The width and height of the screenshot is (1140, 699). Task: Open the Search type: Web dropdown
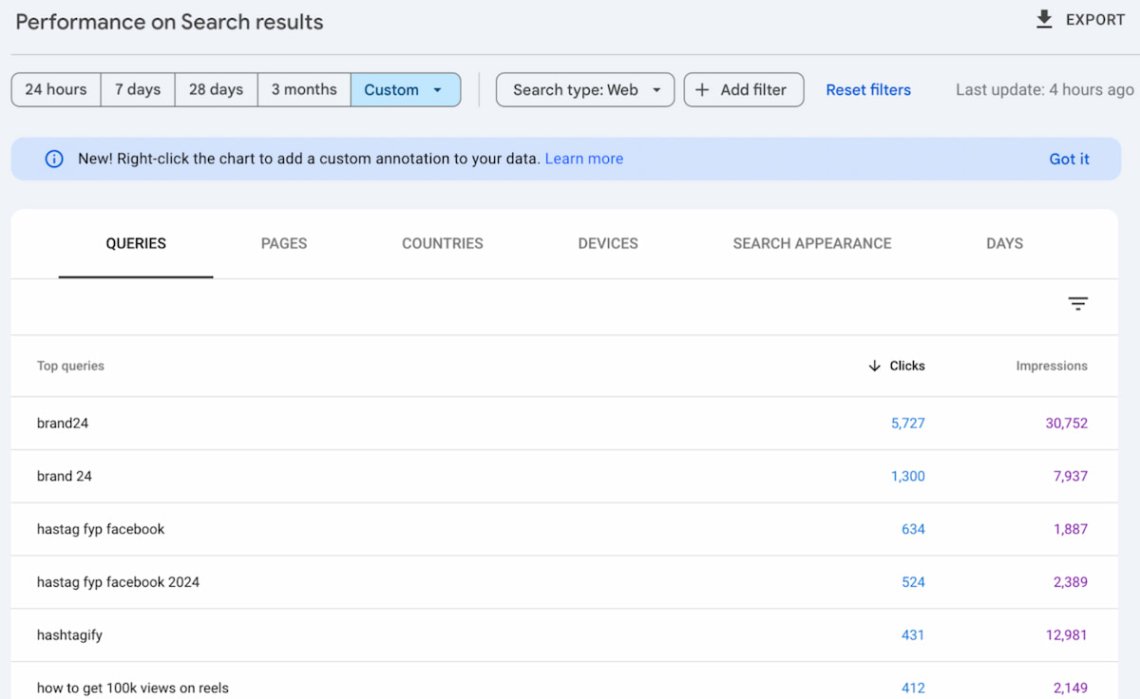coord(585,90)
